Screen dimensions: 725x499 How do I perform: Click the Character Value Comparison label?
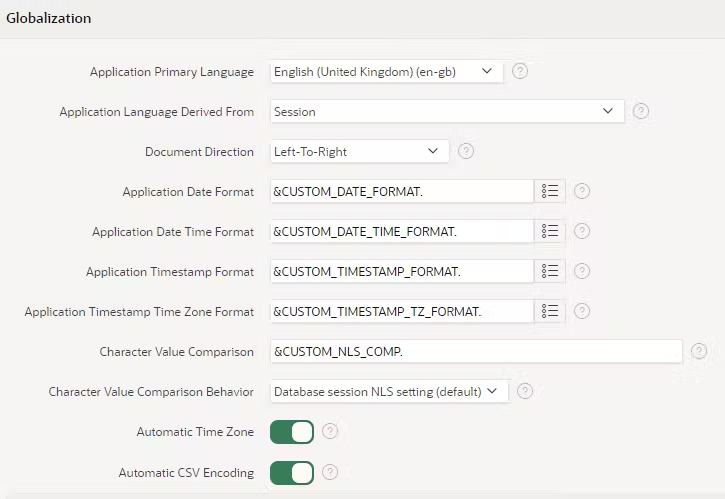coord(177,352)
